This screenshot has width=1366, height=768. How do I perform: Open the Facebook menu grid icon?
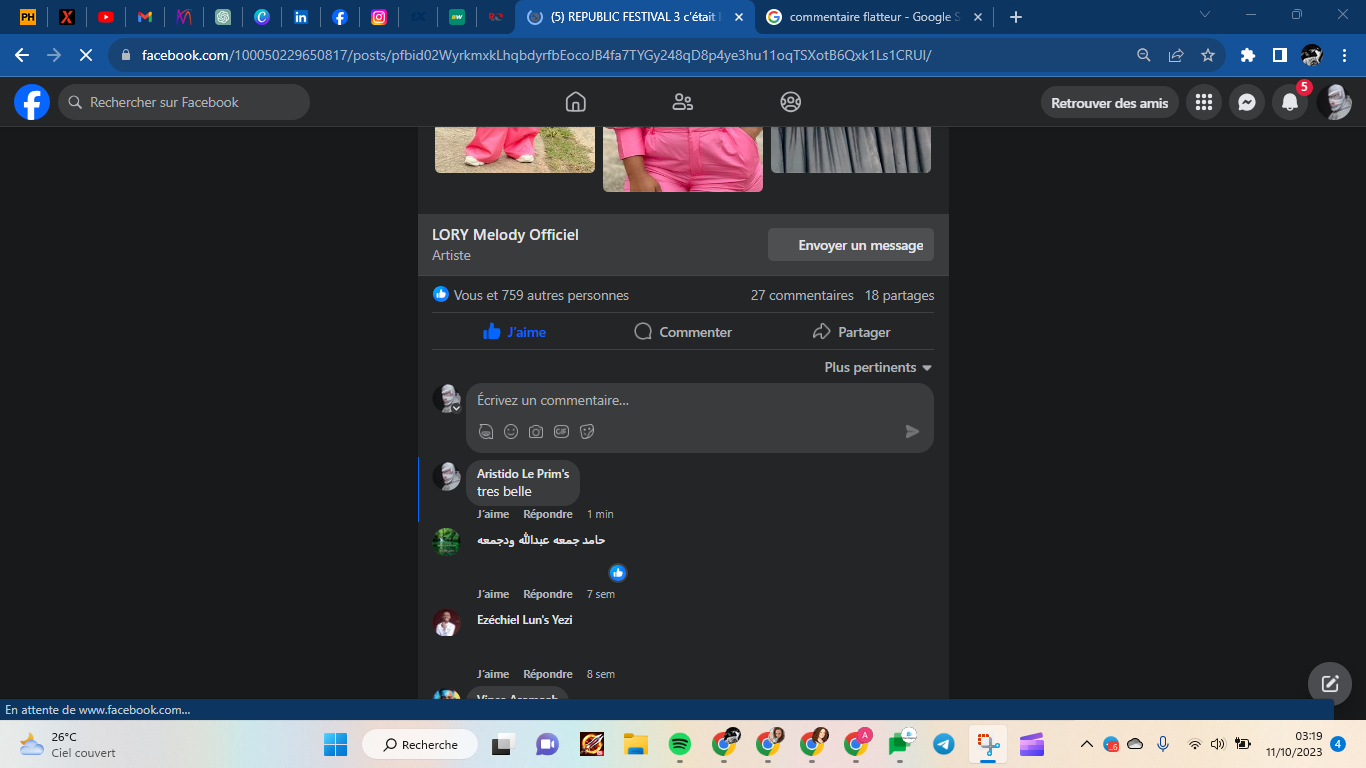click(1204, 102)
